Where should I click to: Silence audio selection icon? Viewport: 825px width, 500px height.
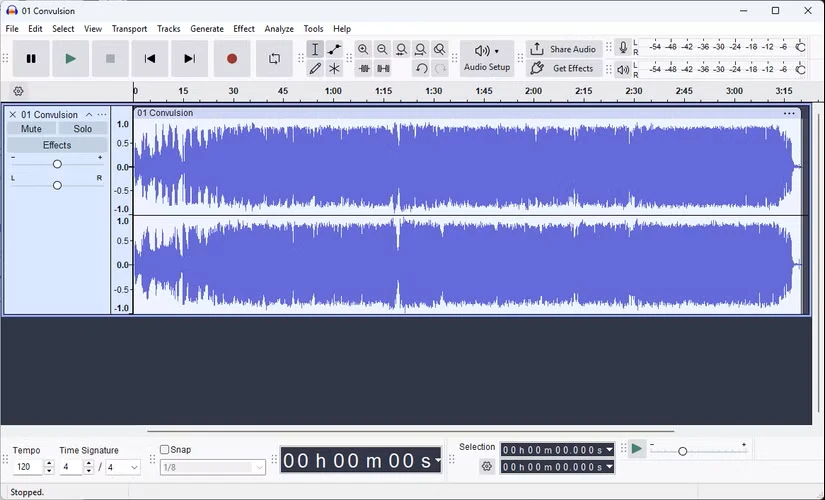pos(384,68)
